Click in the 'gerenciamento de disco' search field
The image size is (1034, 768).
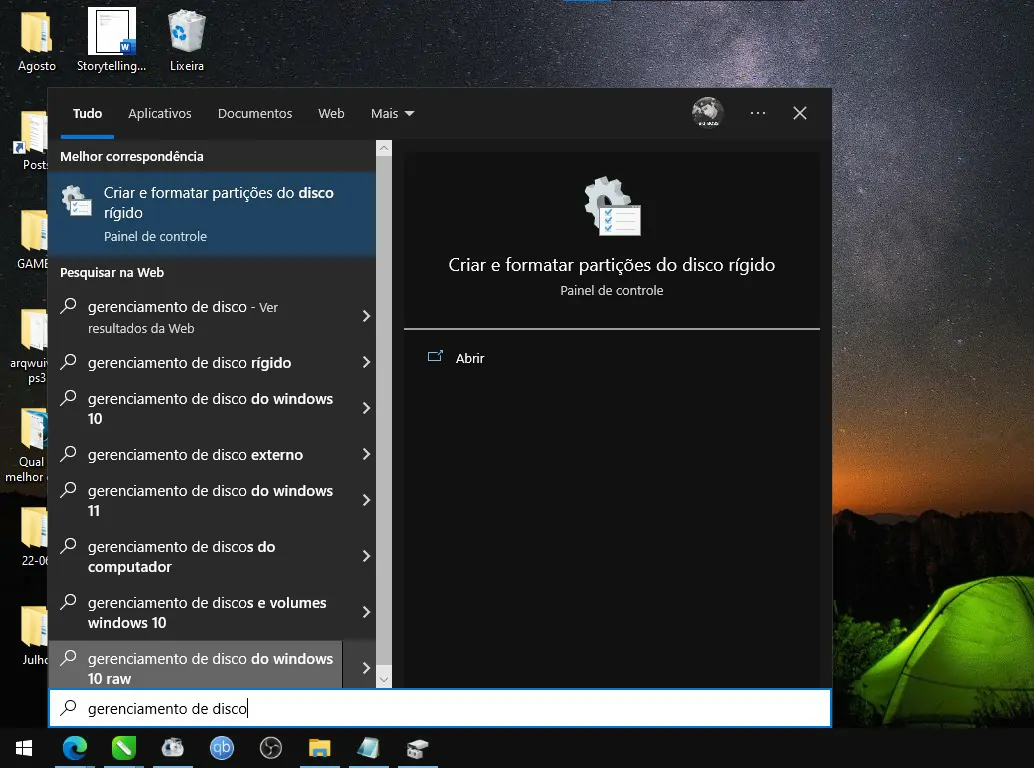click(440, 708)
